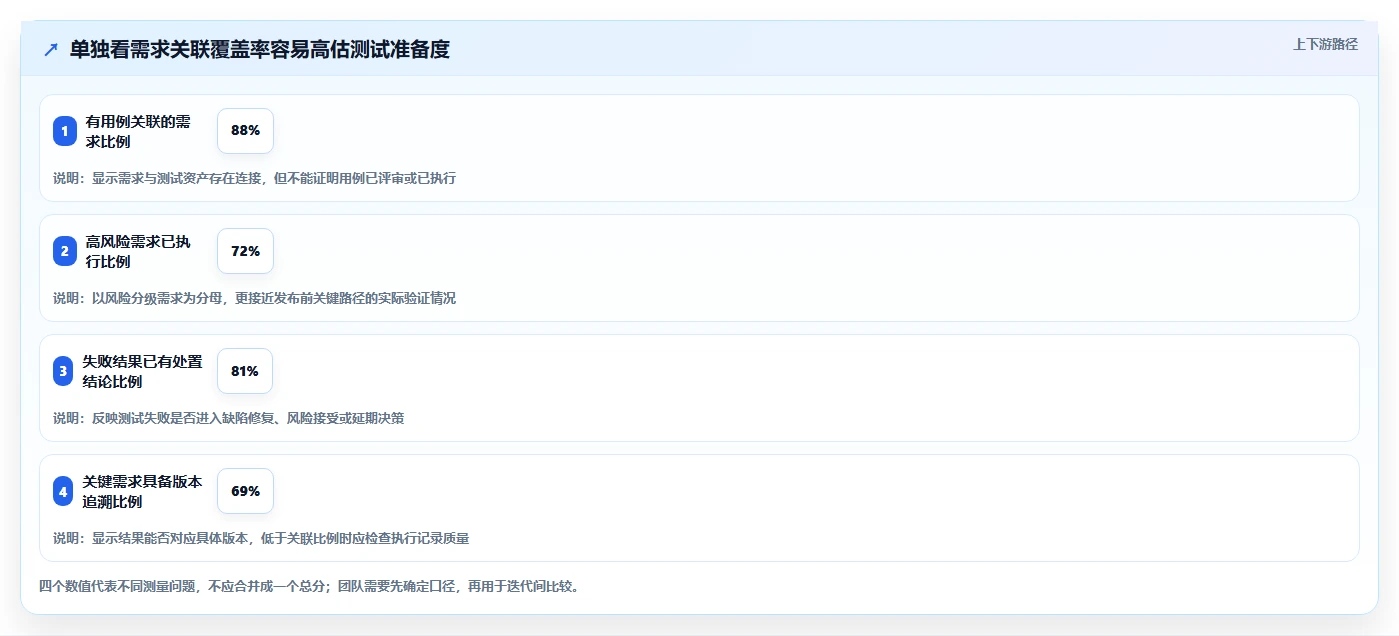
Task: Click the 81% value box
Action: point(245,371)
